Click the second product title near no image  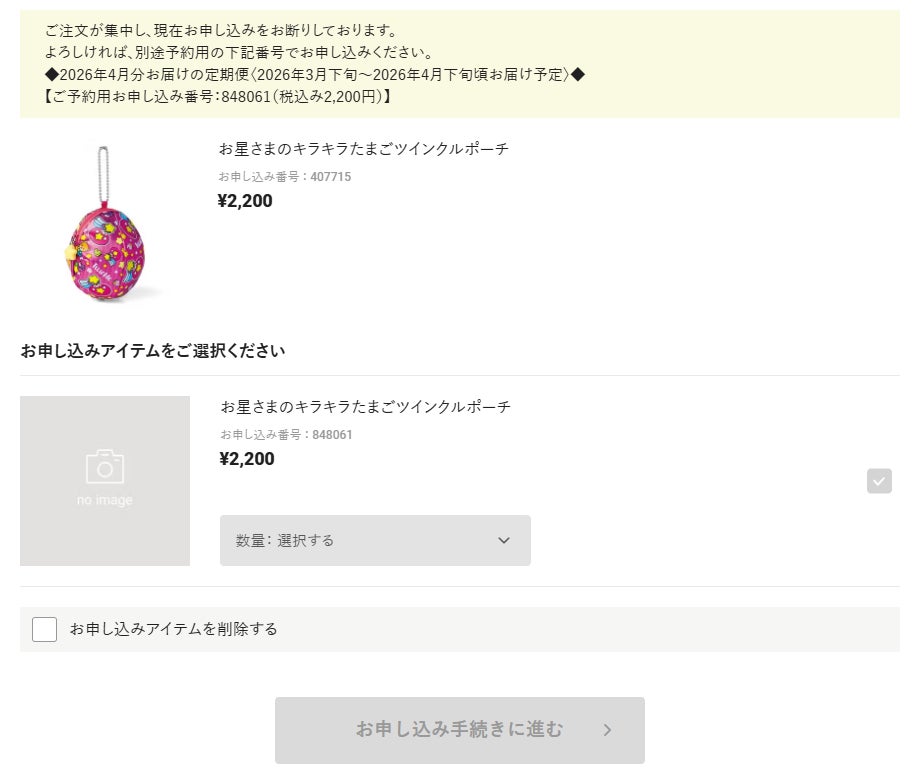(x=365, y=407)
